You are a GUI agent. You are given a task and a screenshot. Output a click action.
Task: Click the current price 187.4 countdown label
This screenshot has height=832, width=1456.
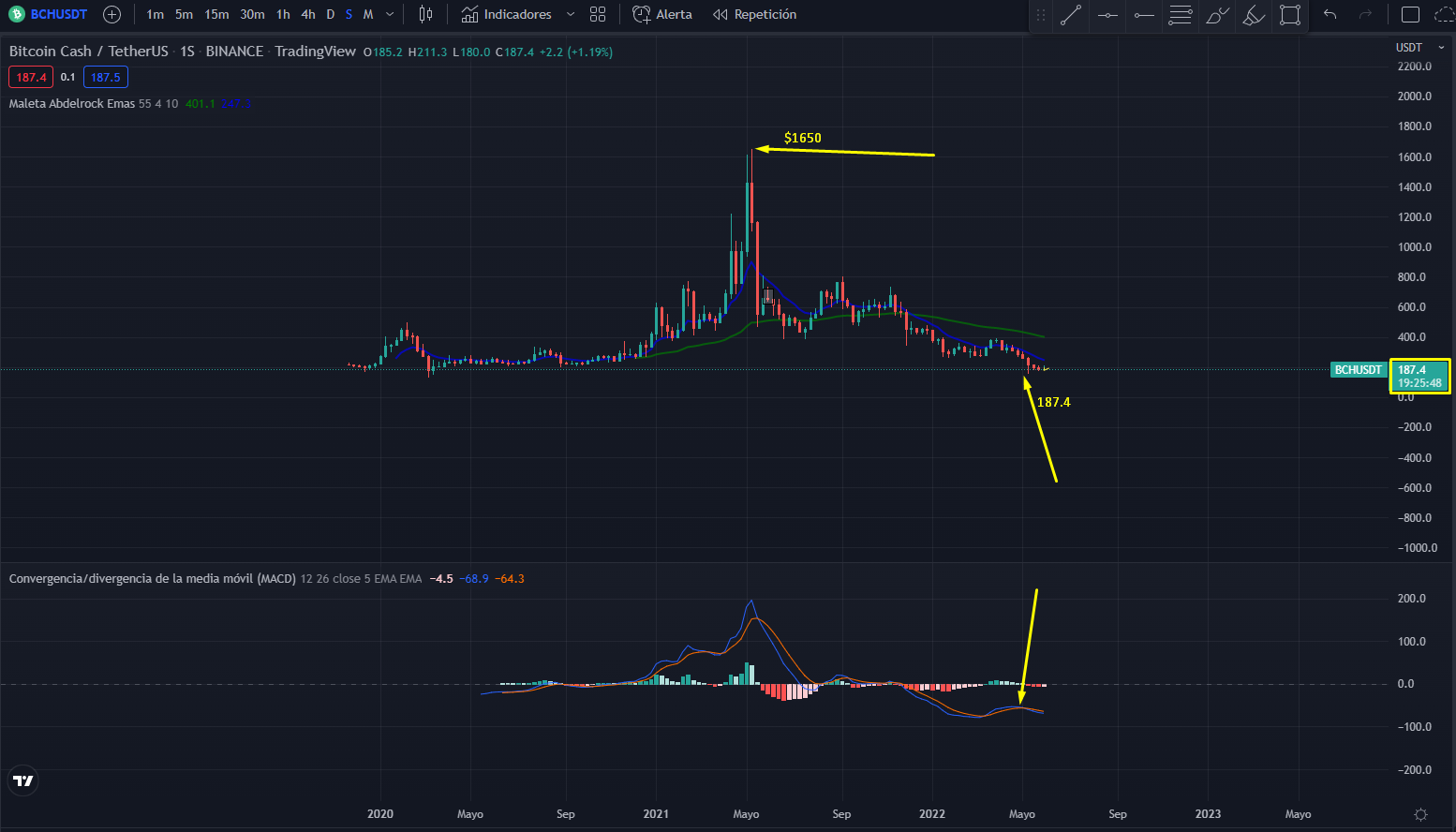pyautogui.click(x=1419, y=376)
